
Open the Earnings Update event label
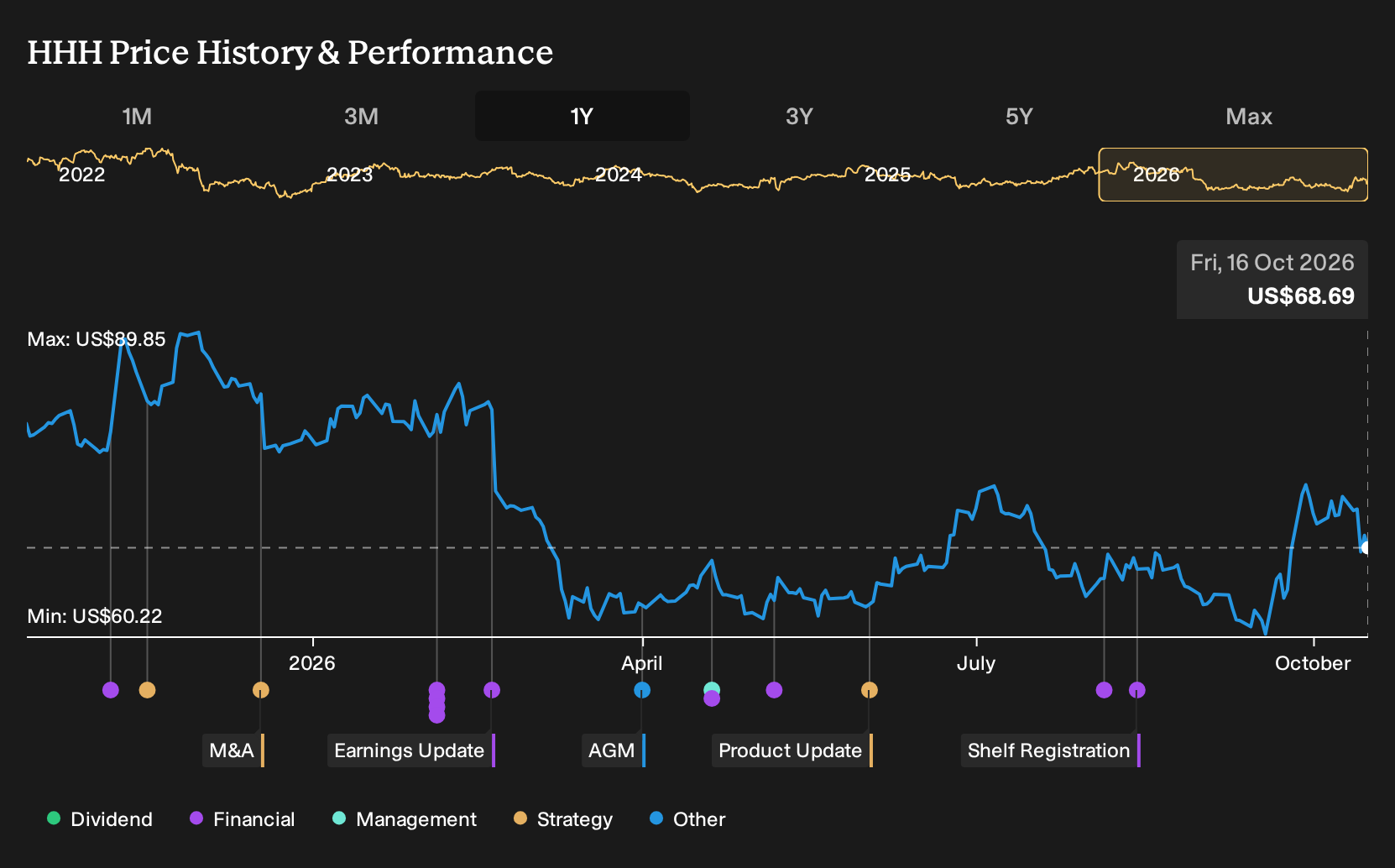[x=411, y=750]
